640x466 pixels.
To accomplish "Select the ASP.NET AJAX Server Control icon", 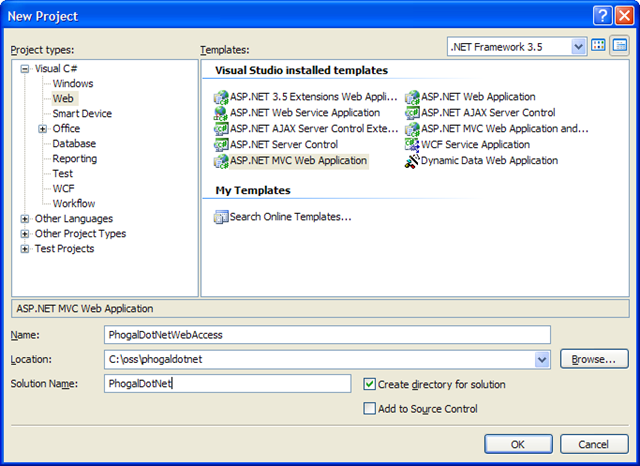I will (x=412, y=113).
